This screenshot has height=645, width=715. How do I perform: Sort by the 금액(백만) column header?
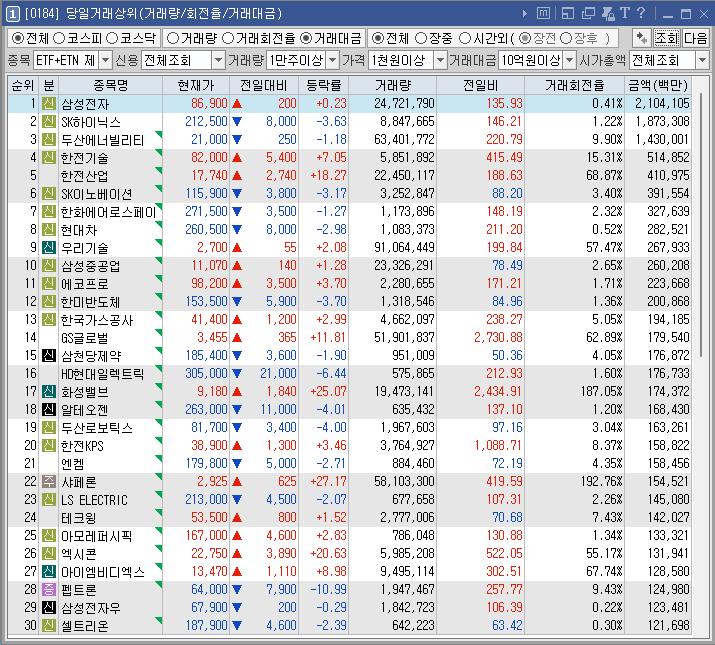(x=658, y=85)
